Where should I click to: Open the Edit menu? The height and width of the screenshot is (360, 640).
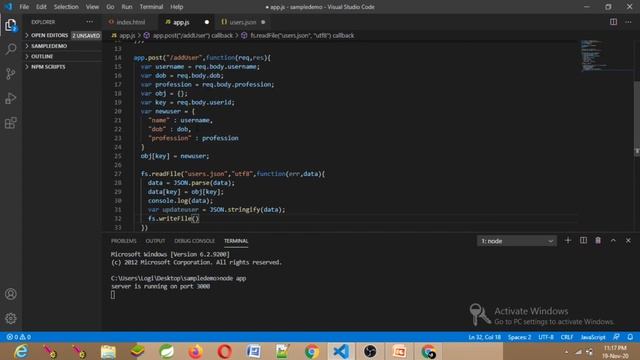pos(41,7)
